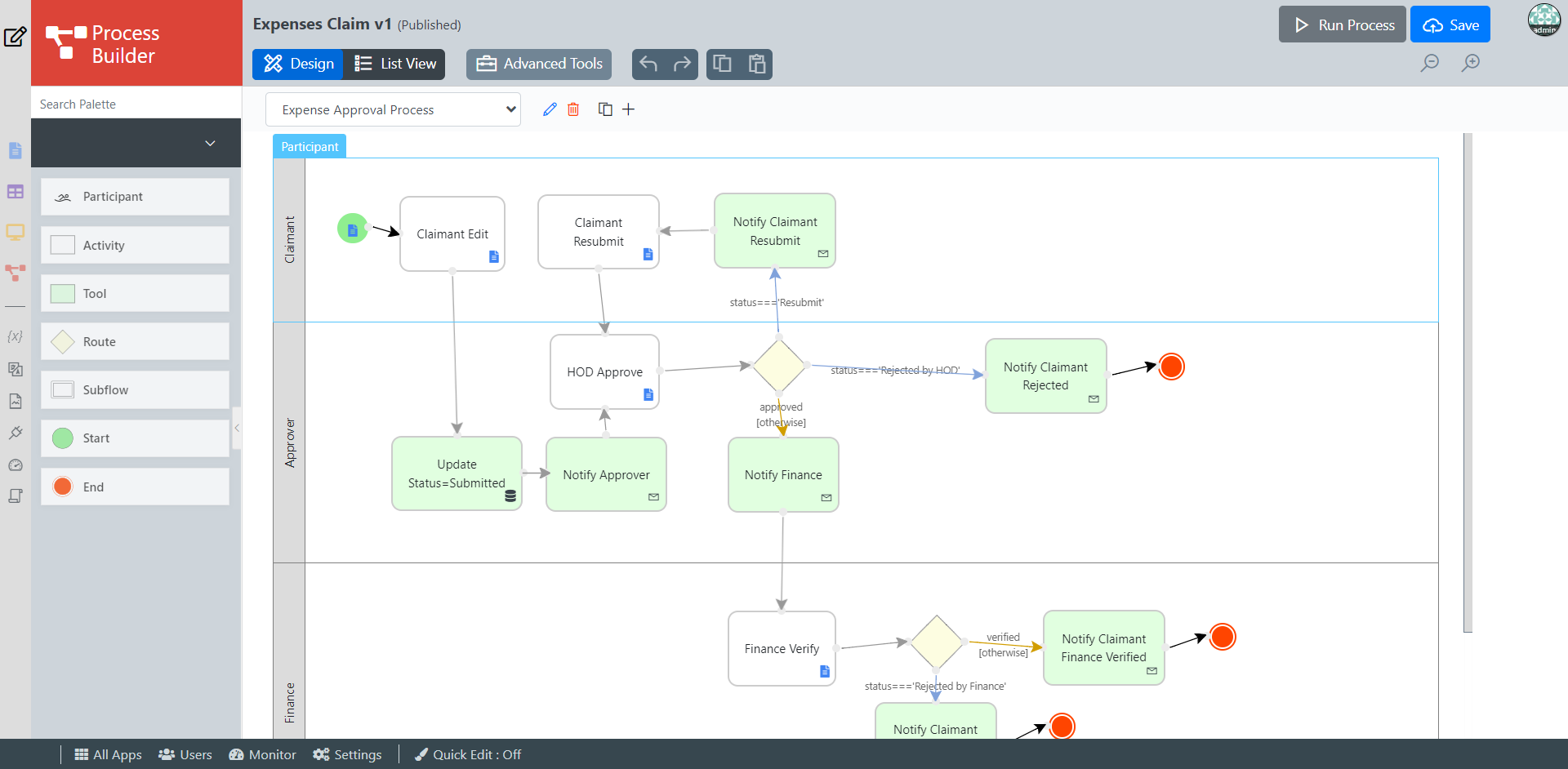This screenshot has height=769, width=1568.
Task: Select the Design tab
Action: click(298, 64)
